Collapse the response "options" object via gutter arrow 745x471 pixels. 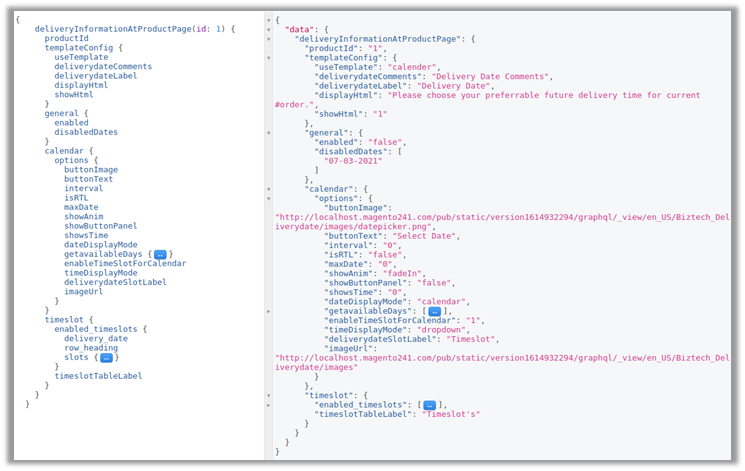click(268, 198)
